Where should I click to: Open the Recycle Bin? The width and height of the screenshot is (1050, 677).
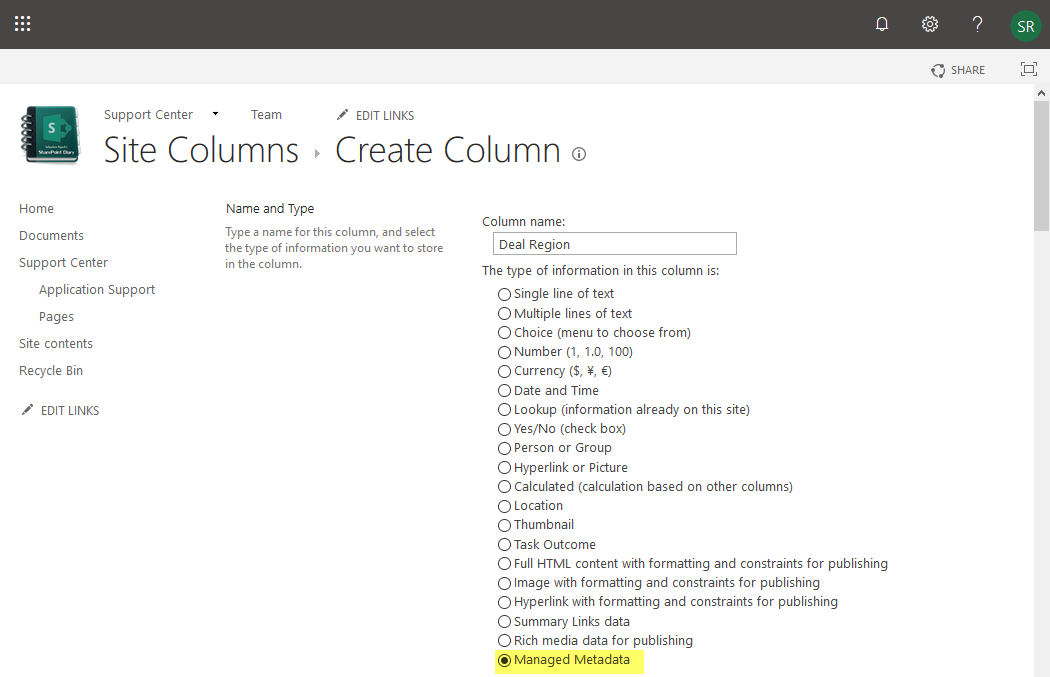click(x=50, y=370)
